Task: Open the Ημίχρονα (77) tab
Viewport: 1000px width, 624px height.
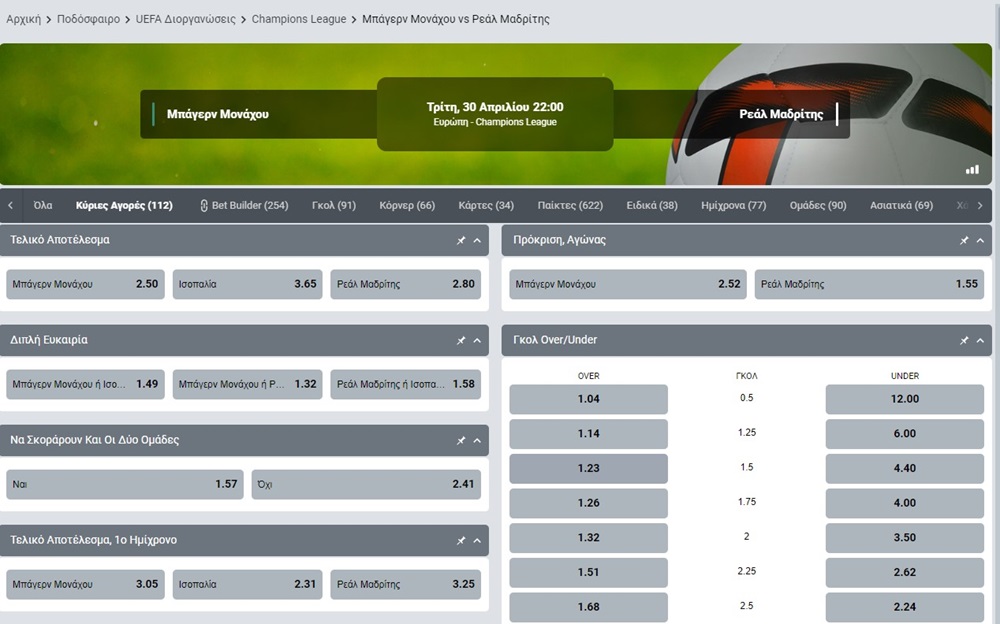Action: (733, 205)
